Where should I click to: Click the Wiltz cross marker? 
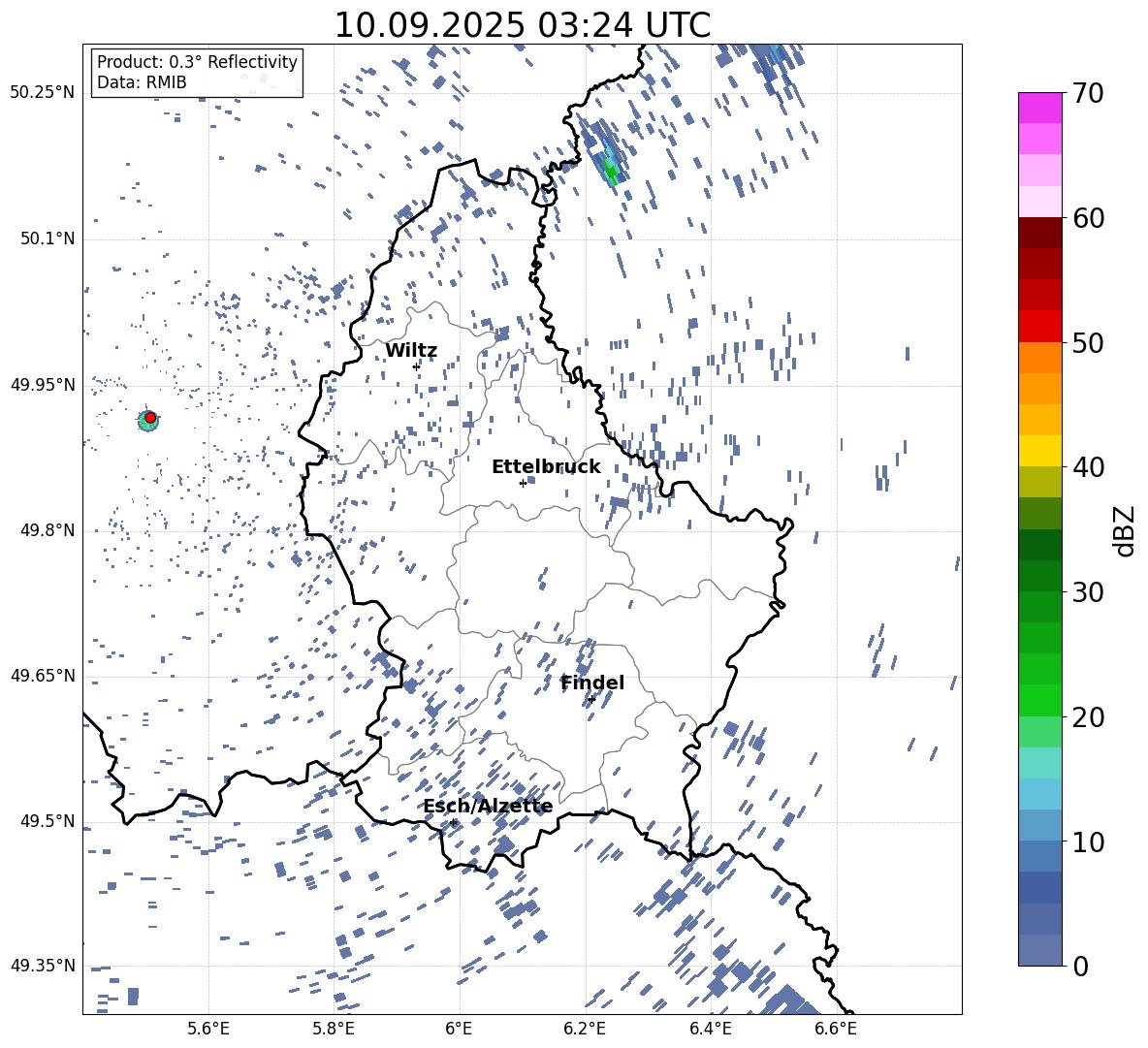tap(417, 366)
